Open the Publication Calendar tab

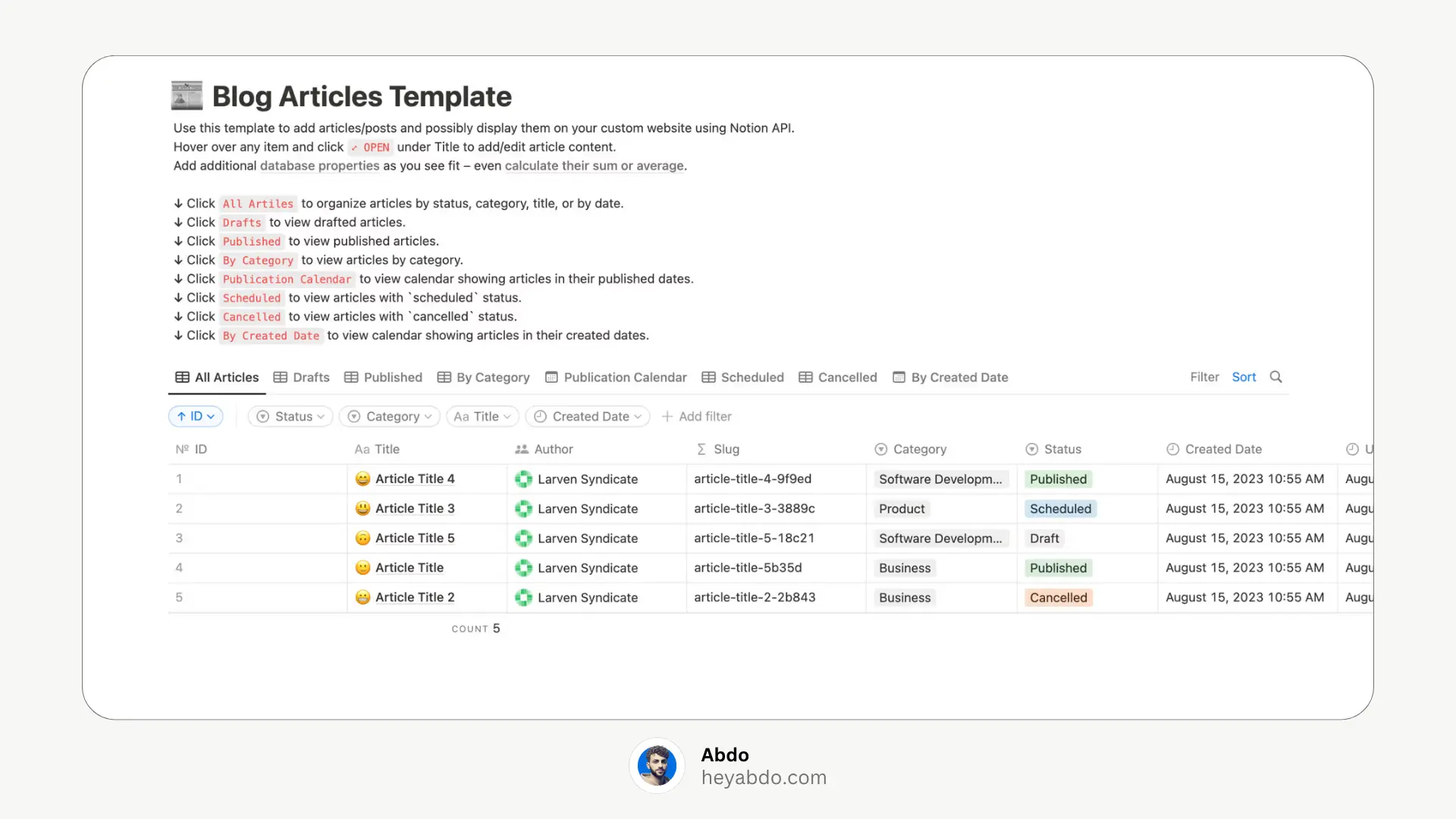615,377
